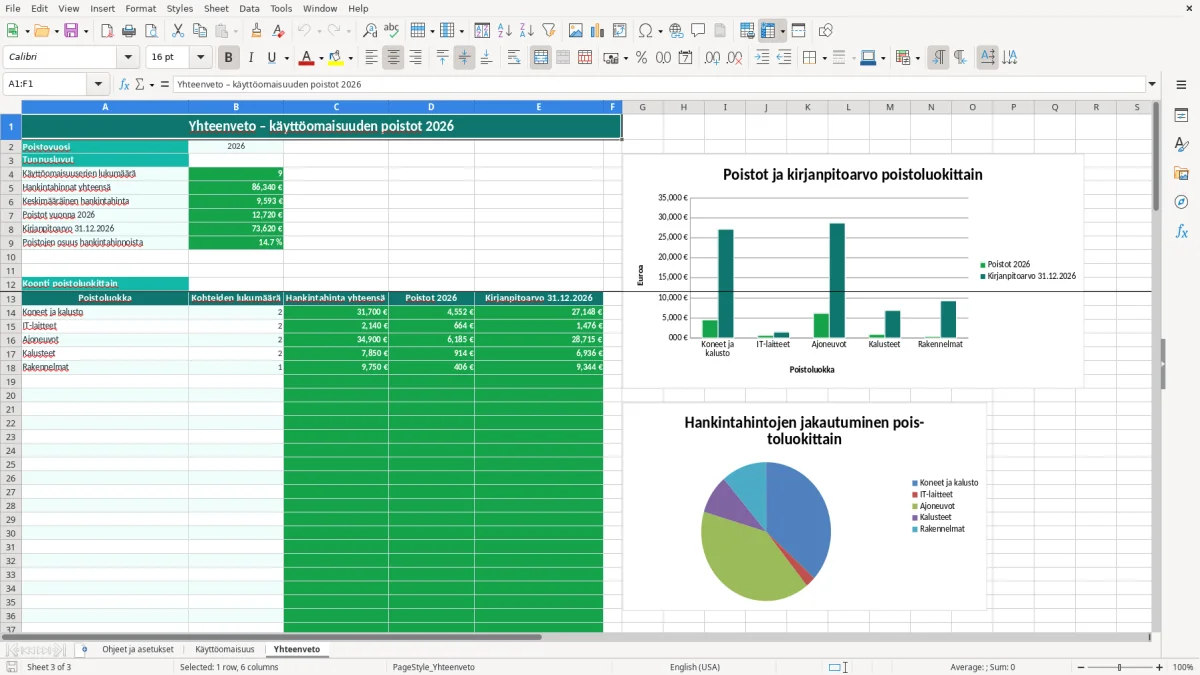Click the Save document icon
1200x675 pixels.
tap(71, 31)
